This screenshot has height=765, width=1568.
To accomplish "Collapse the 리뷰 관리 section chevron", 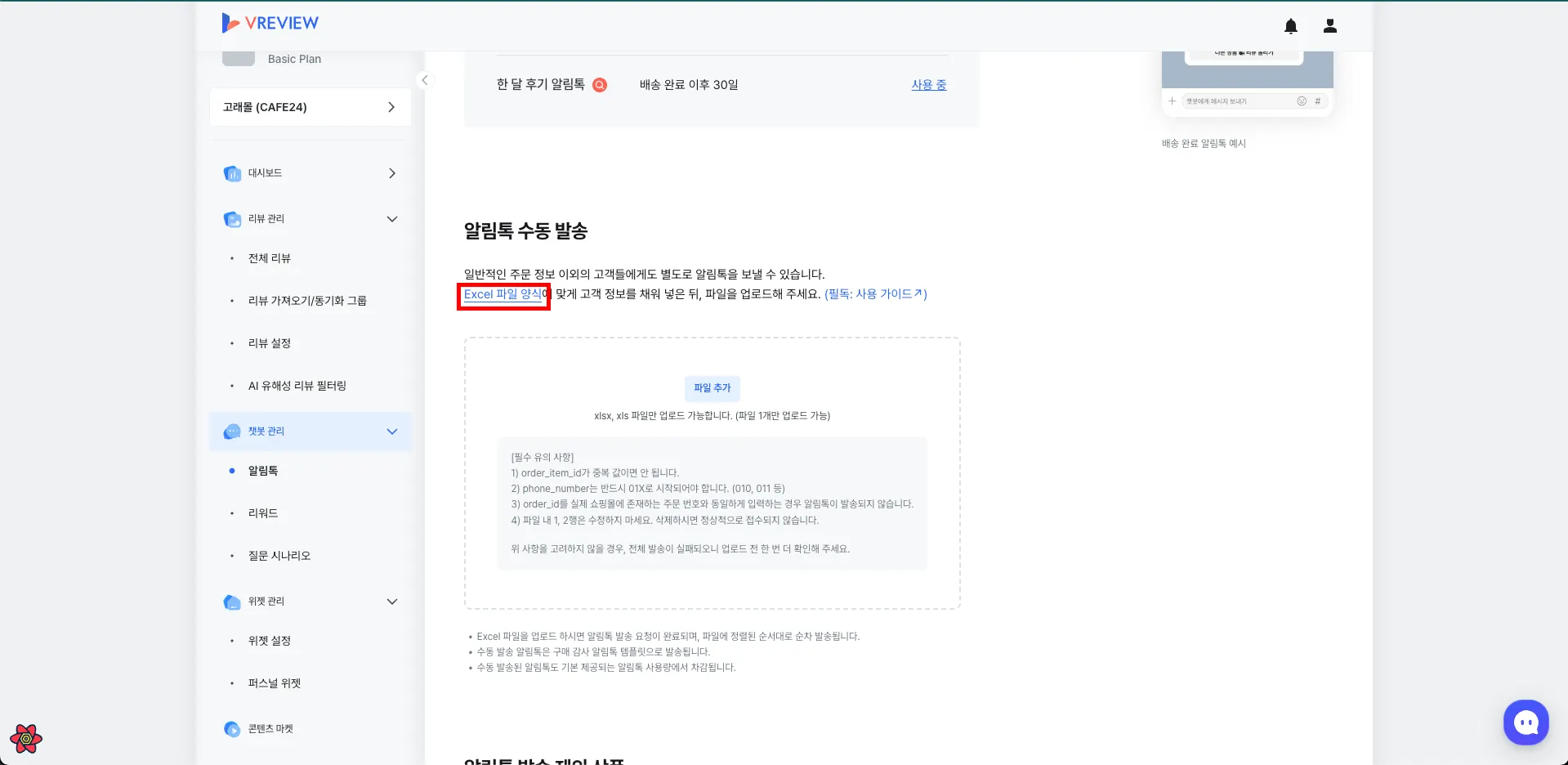I will pyautogui.click(x=392, y=219).
